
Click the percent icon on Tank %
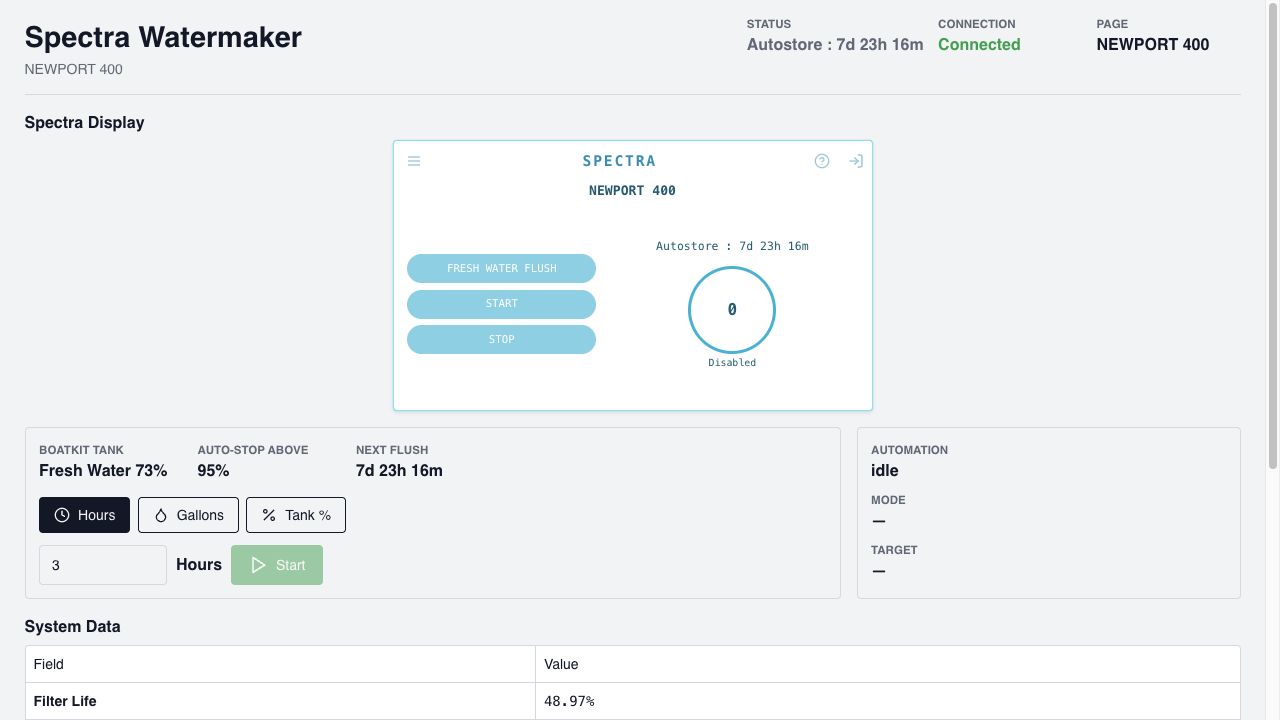click(x=269, y=515)
